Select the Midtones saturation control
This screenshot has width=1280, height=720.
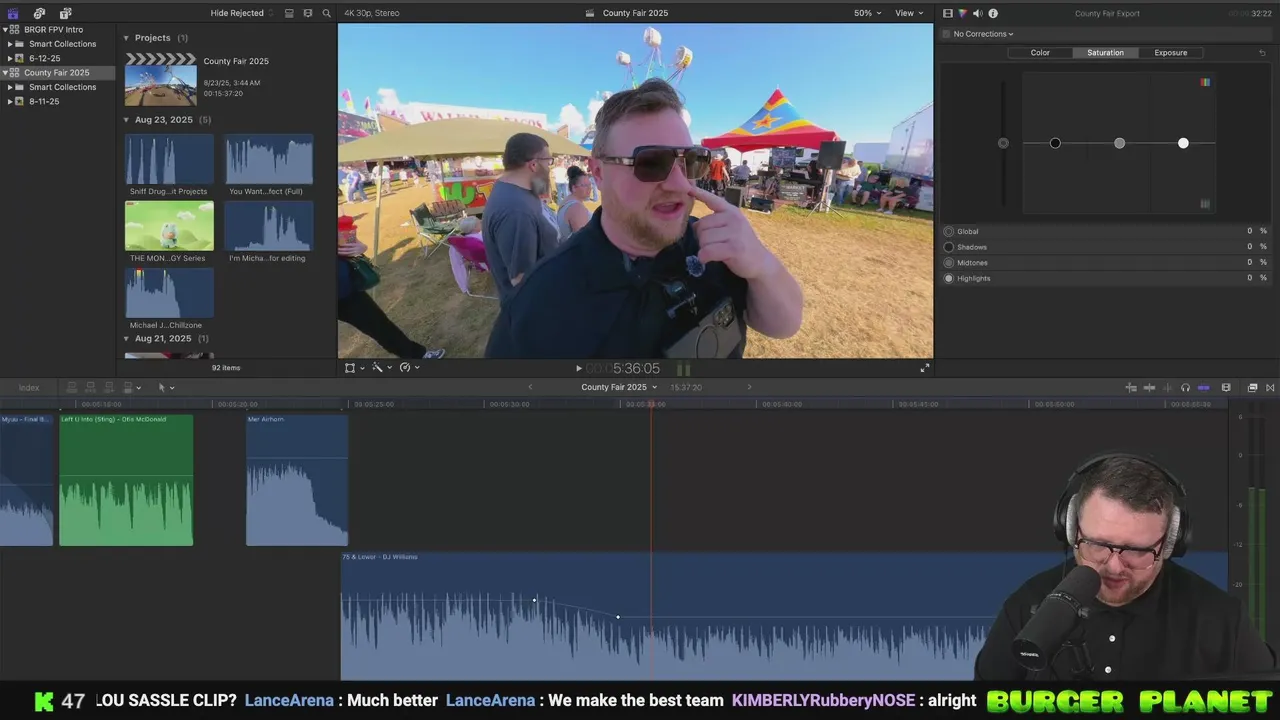click(x=949, y=262)
